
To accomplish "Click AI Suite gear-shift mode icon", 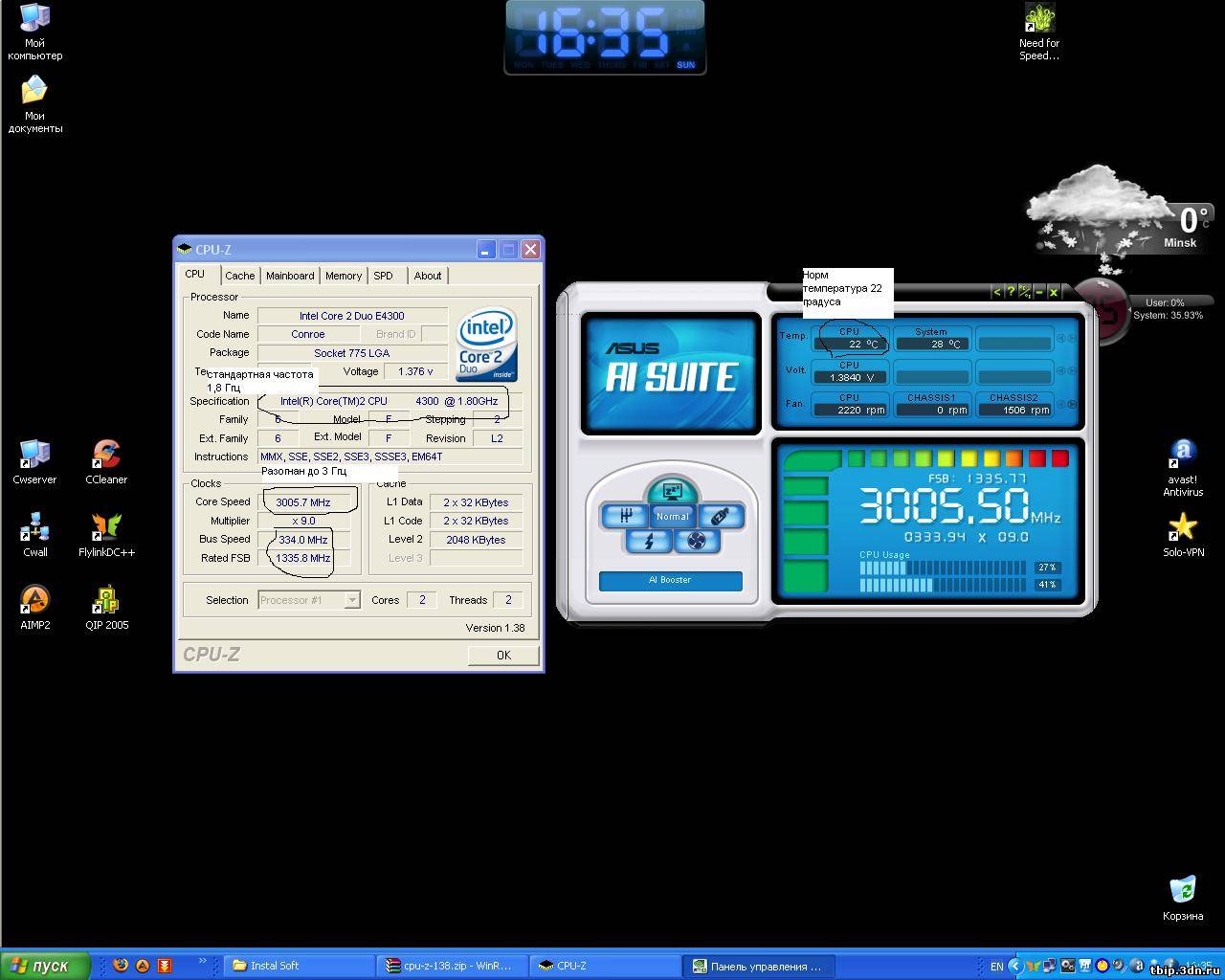I will (625, 516).
